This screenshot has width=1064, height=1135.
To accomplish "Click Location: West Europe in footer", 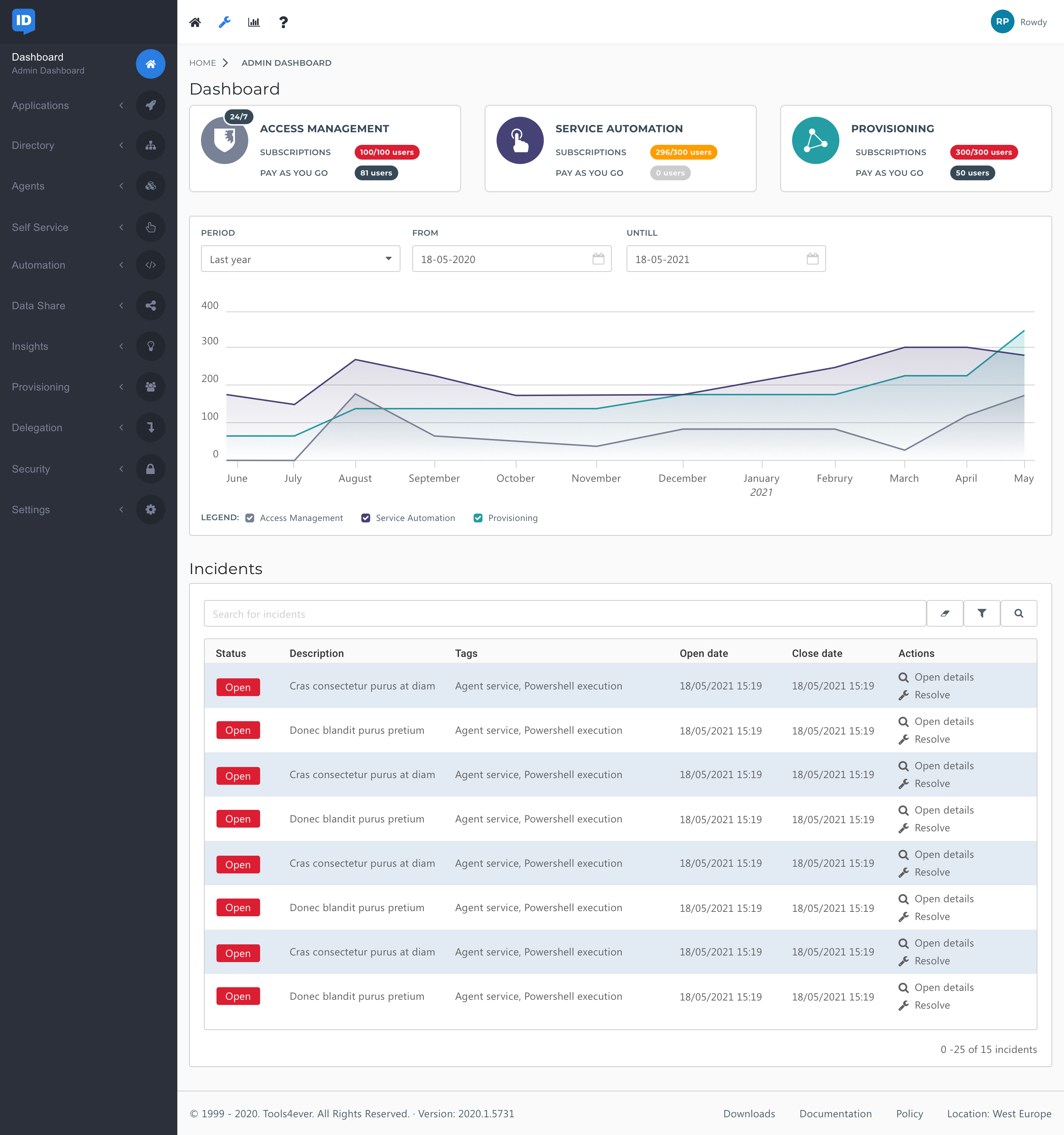I will point(999,1113).
